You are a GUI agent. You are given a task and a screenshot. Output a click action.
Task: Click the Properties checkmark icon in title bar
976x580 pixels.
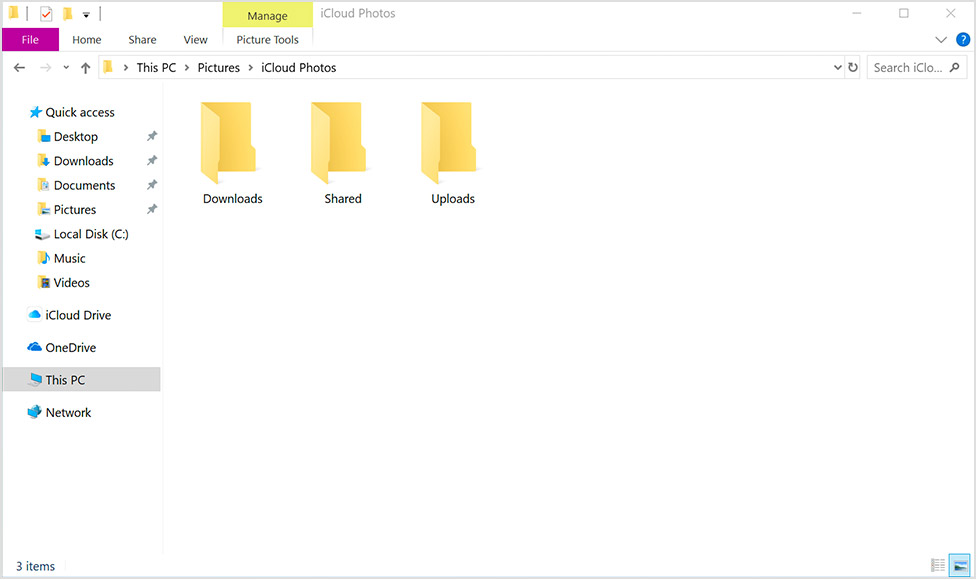click(46, 14)
